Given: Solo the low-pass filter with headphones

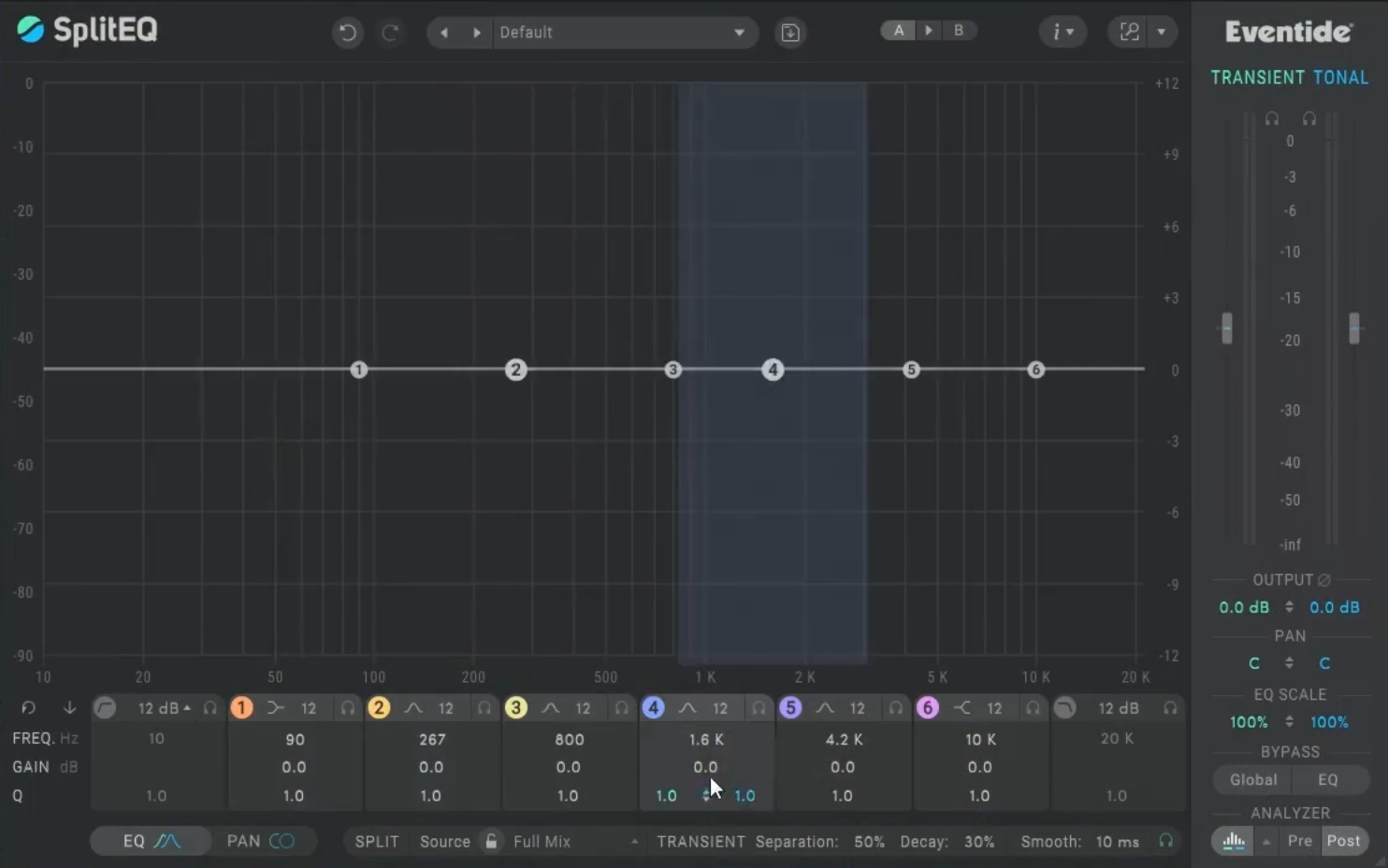Looking at the screenshot, I should [1170, 708].
